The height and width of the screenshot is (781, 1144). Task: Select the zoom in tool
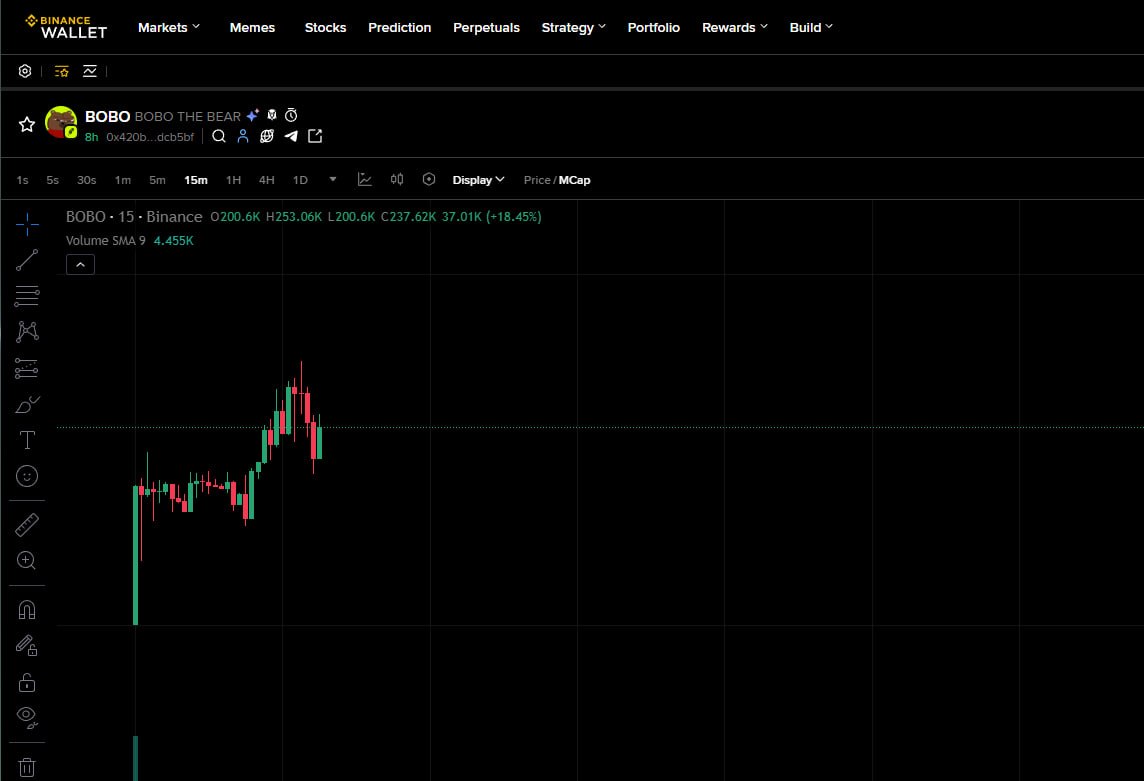pos(27,561)
